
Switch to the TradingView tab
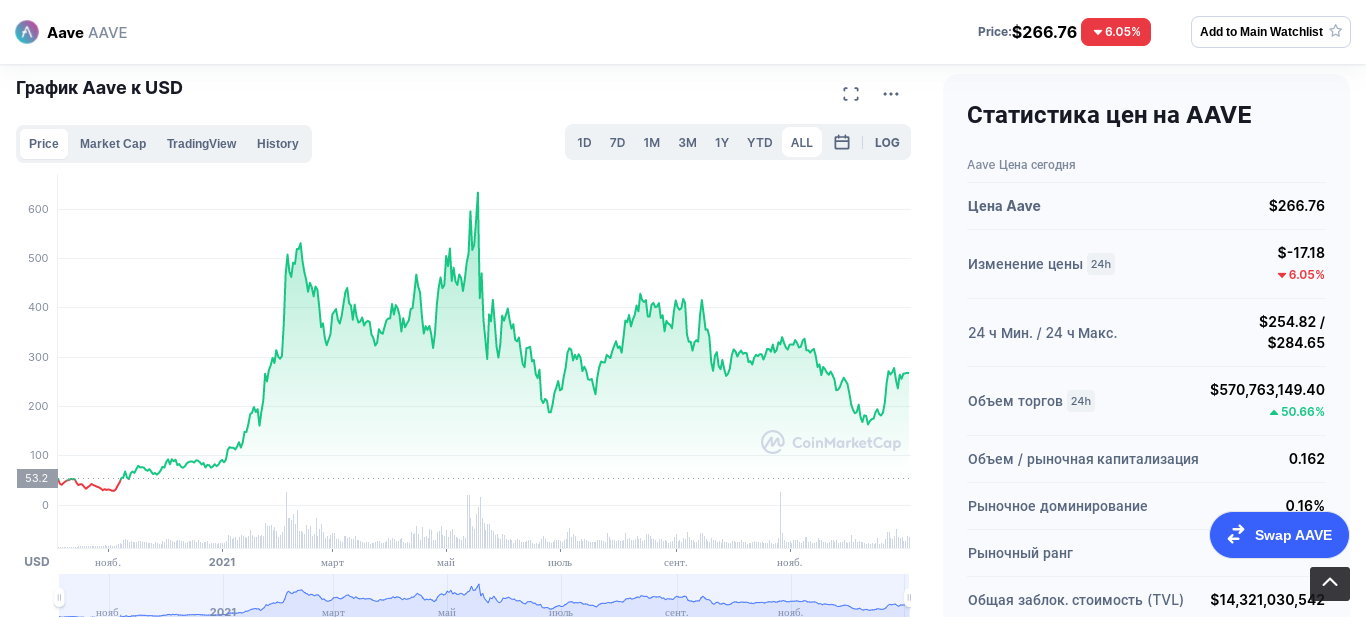coord(201,143)
